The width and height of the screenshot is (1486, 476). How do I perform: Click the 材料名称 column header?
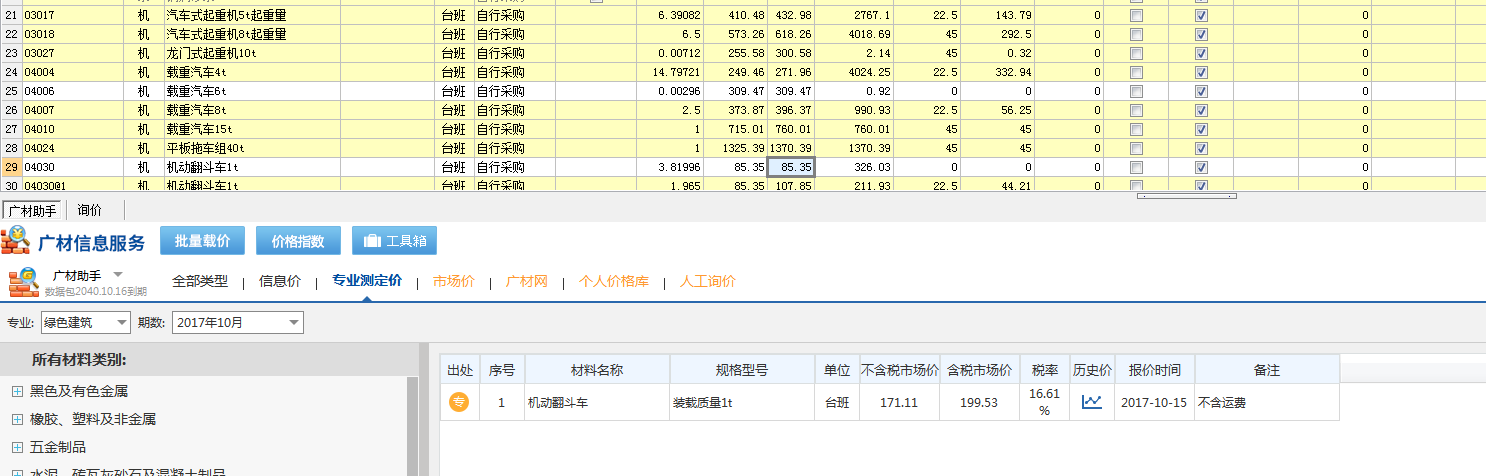point(597,370)
